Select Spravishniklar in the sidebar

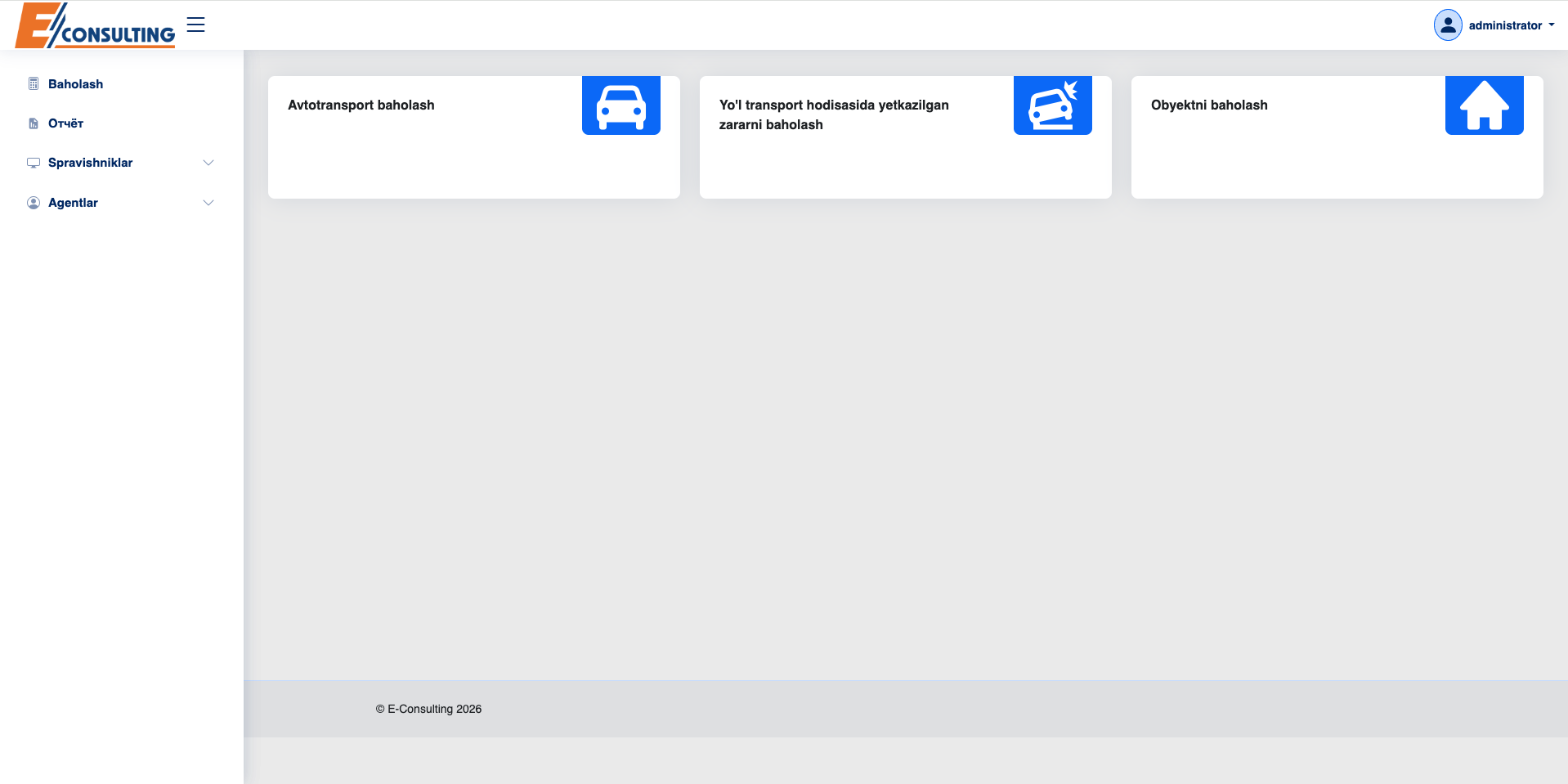pos(90,163)
